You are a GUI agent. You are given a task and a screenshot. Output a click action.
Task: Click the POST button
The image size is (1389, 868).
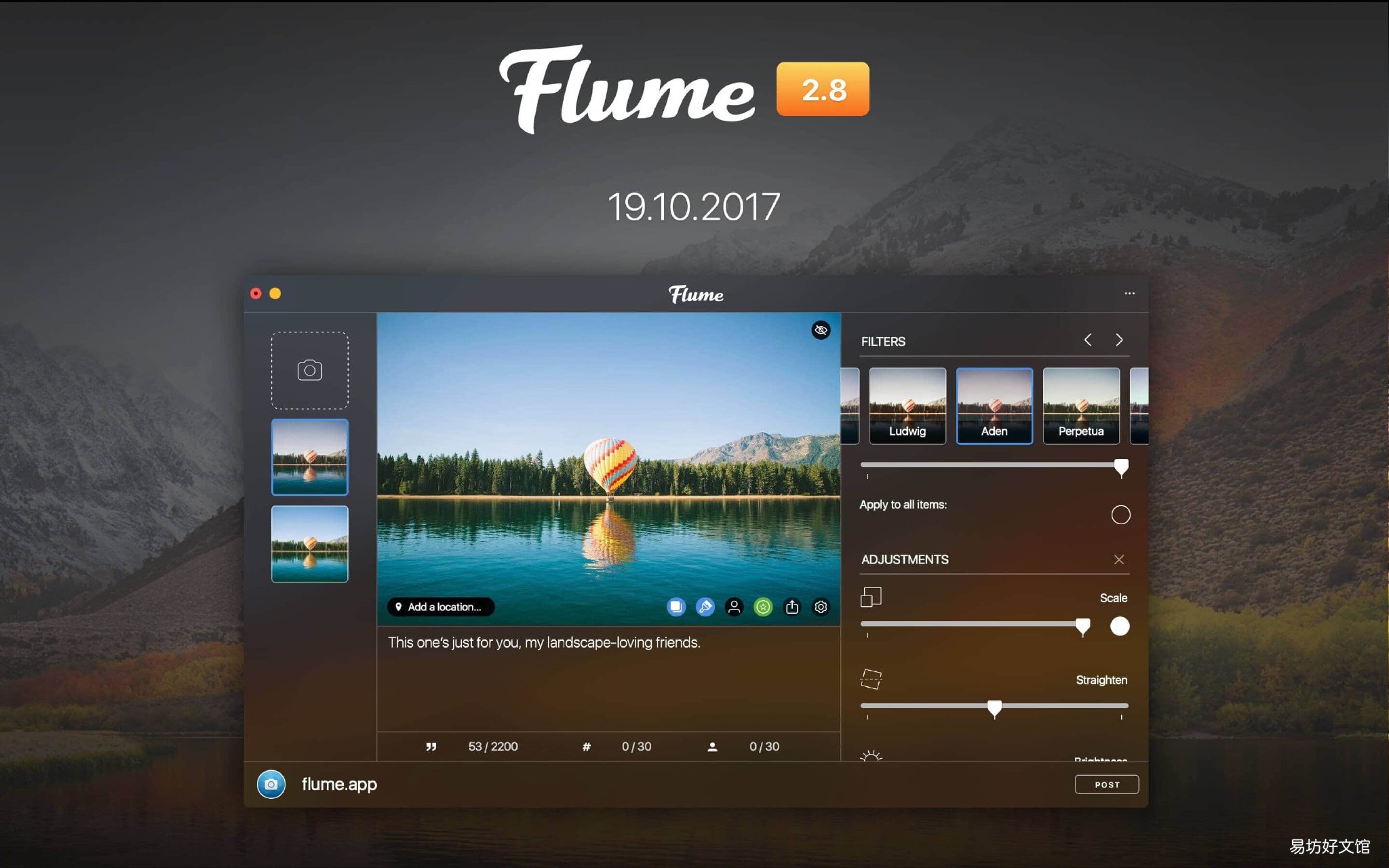click(x=1107, y=785)
